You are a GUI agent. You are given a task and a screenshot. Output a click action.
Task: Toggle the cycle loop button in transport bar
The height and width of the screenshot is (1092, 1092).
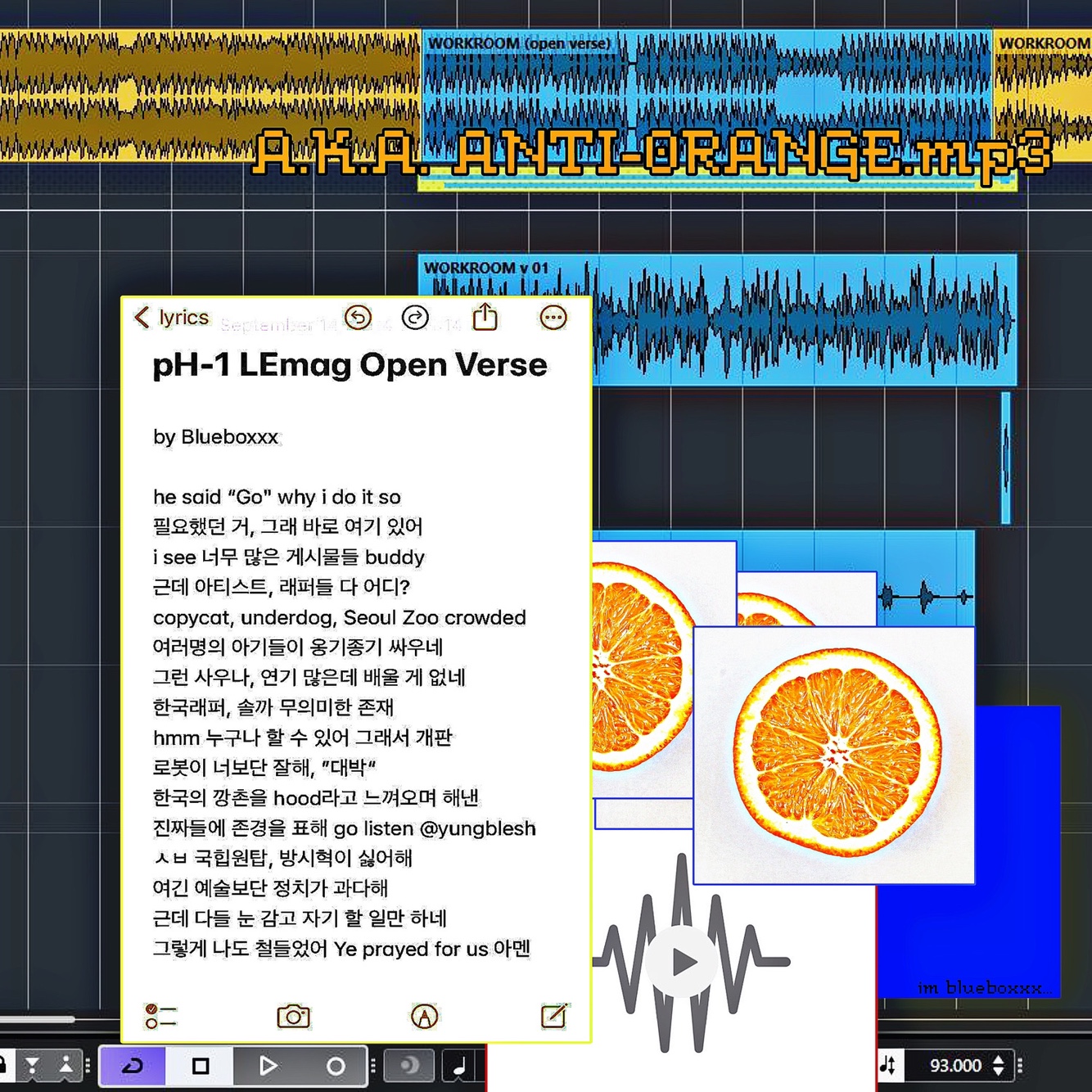pyautogui.click(x=133, y=1066)
